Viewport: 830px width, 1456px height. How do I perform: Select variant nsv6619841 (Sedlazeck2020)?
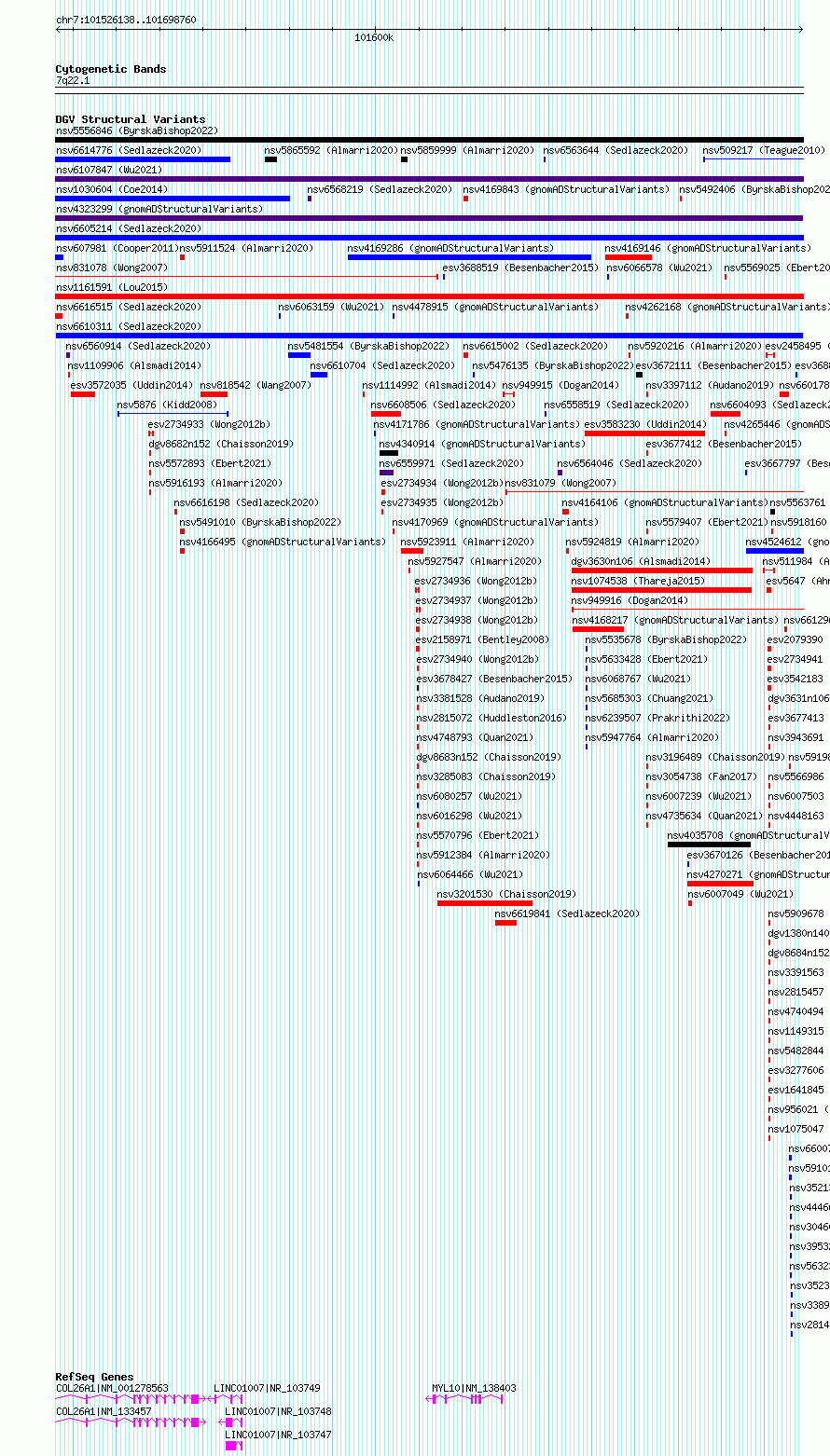point(567,913)
